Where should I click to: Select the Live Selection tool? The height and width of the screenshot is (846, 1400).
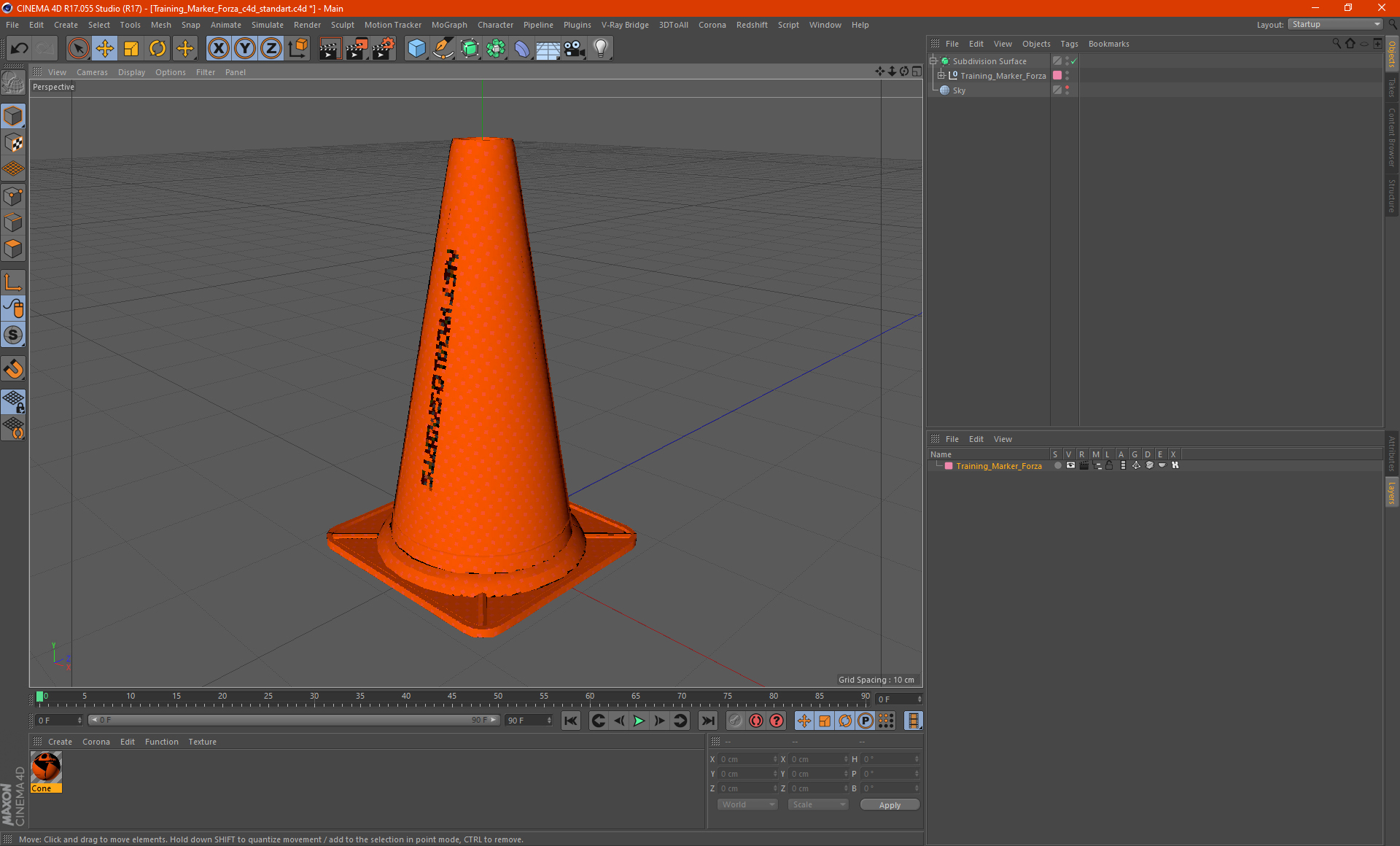[78, 49]
